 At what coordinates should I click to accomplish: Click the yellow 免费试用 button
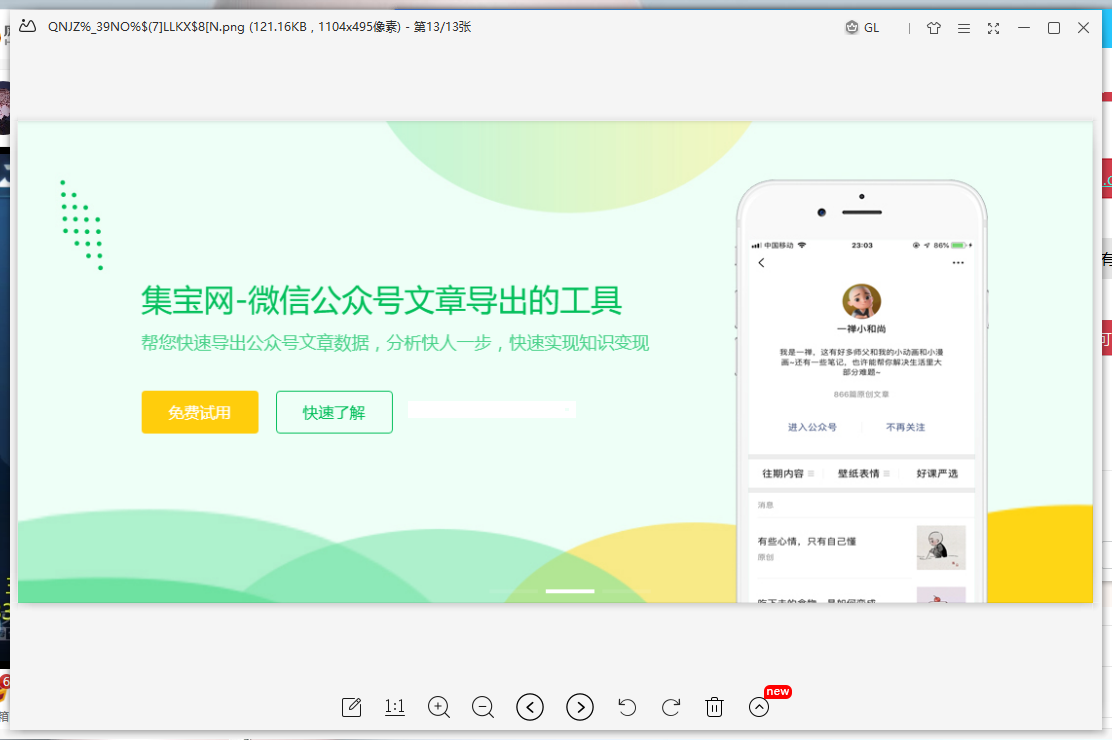pyautogui.click(x=200, y=412)
